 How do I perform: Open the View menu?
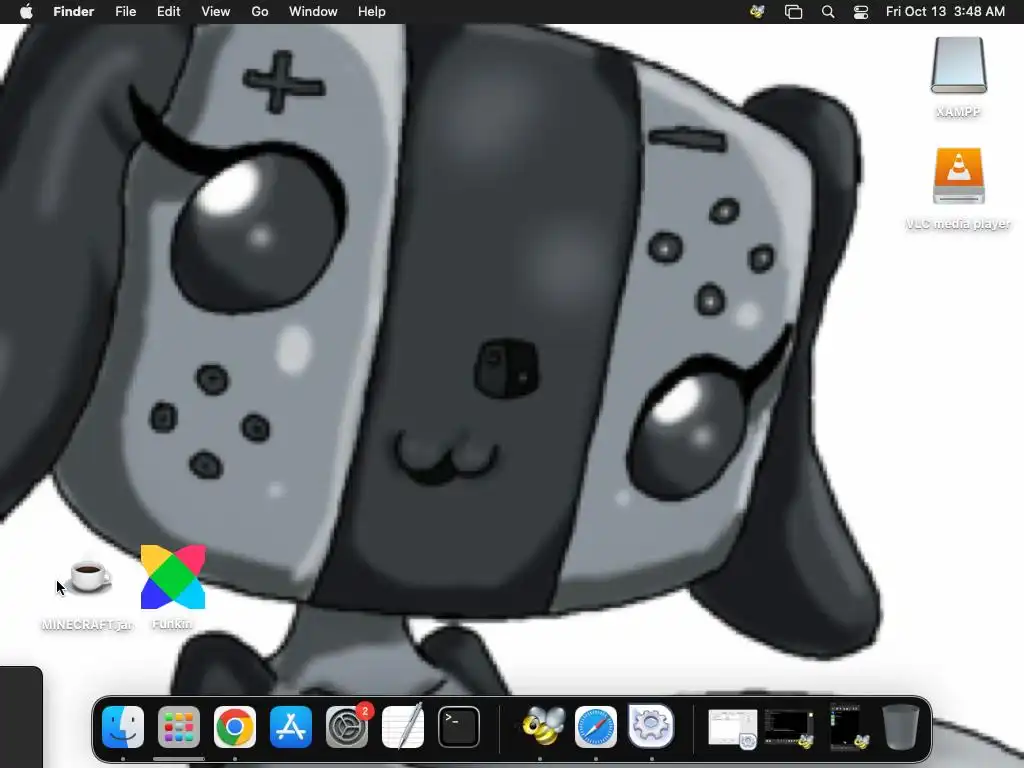(x=216, y=12)
